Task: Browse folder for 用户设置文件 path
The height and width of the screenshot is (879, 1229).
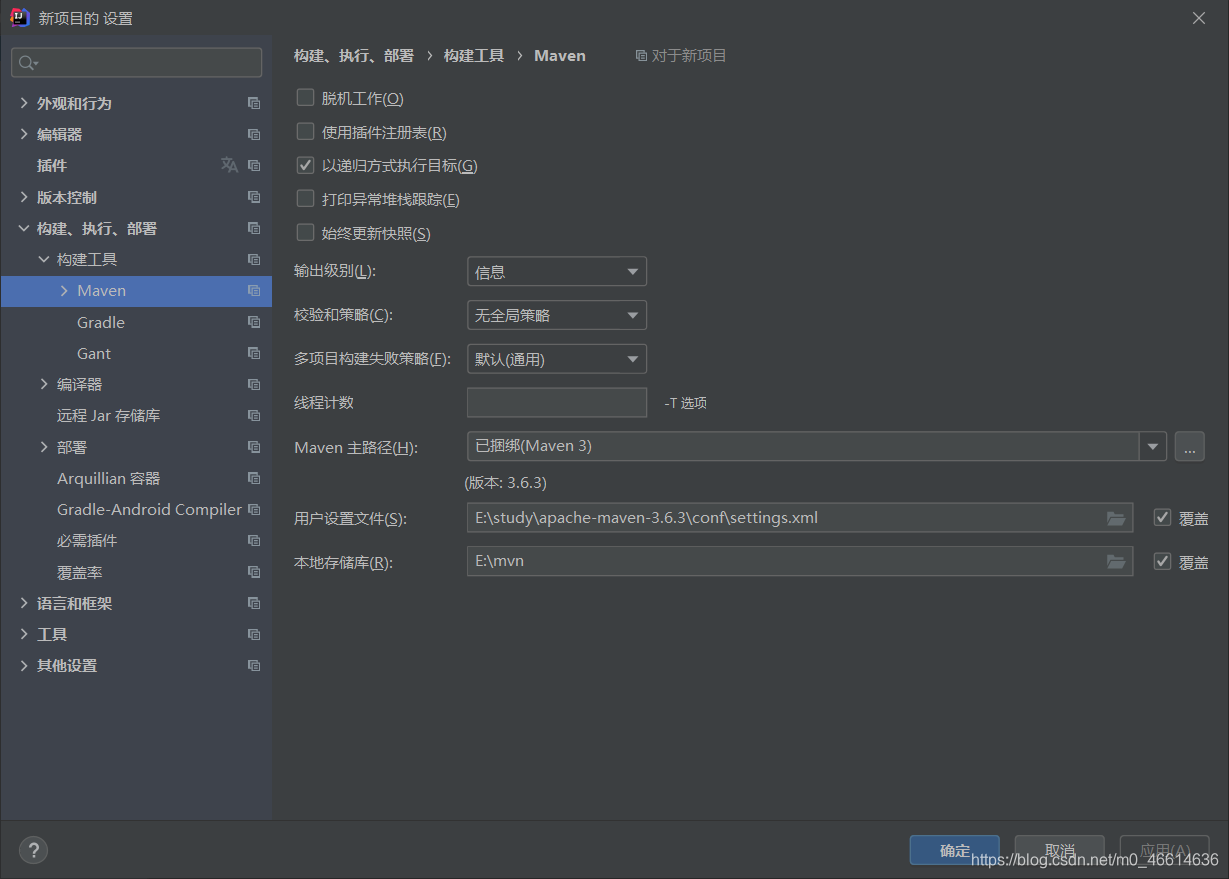Action: [1116, 518]
